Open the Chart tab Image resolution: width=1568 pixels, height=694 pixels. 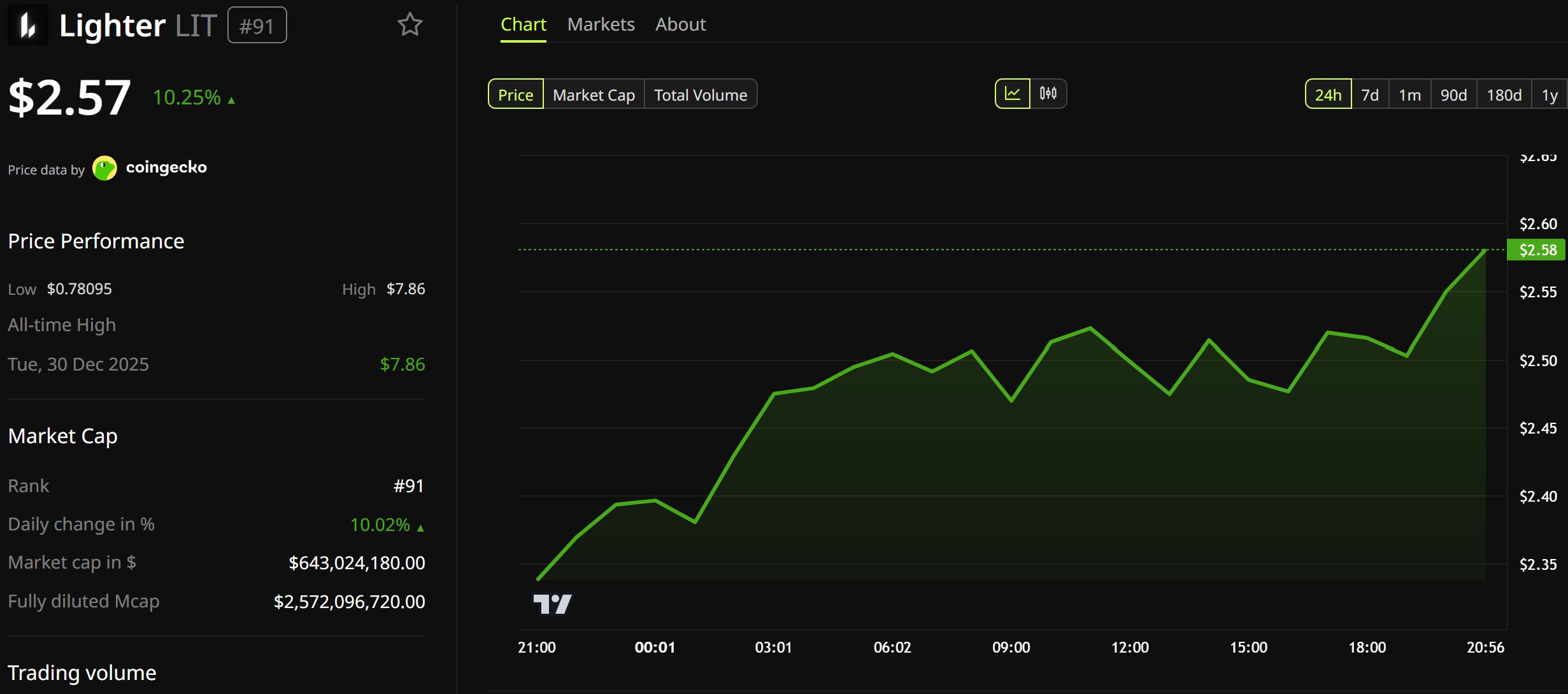(x=524, y=25)
